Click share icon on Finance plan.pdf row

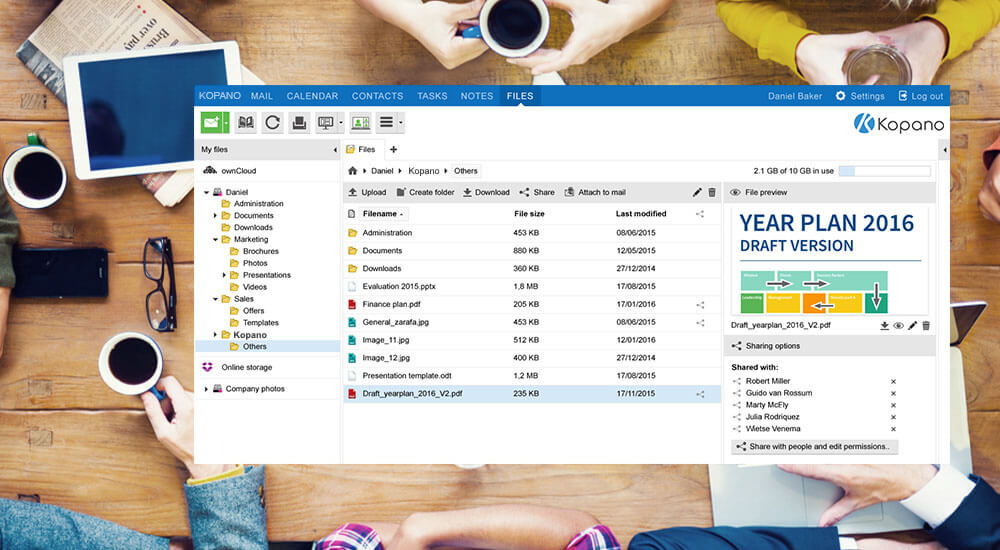pyautogui.click(x=700, y=305)
